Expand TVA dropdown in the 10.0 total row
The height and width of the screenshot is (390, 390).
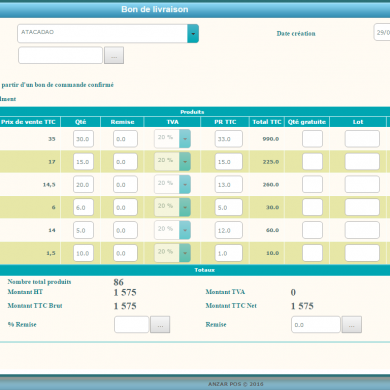185,253
